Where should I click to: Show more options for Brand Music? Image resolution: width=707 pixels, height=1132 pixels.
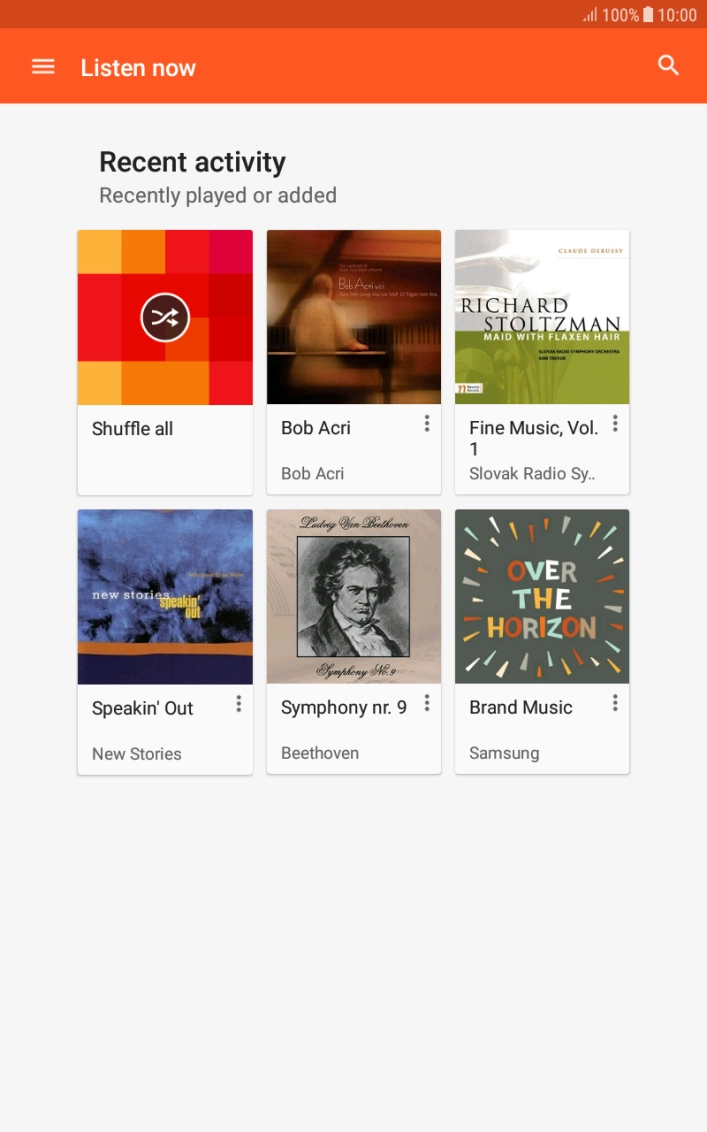[615, 704]
